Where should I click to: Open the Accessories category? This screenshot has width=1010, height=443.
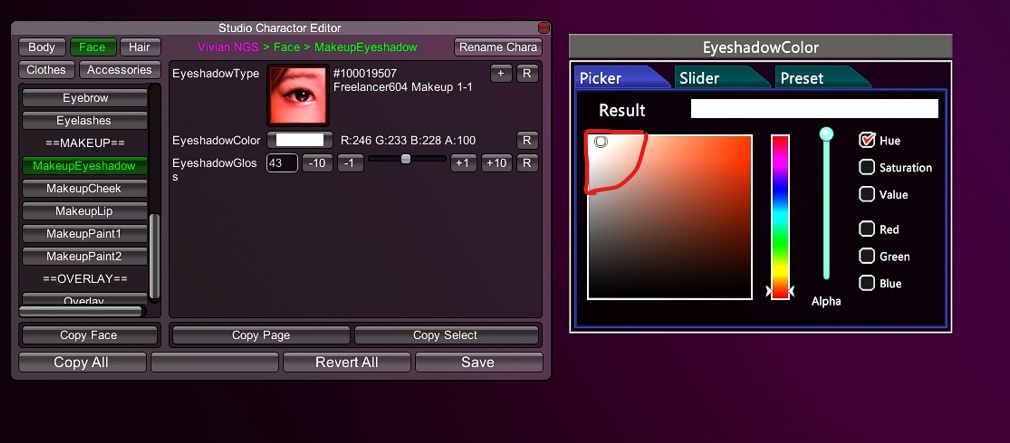[119, 70]
